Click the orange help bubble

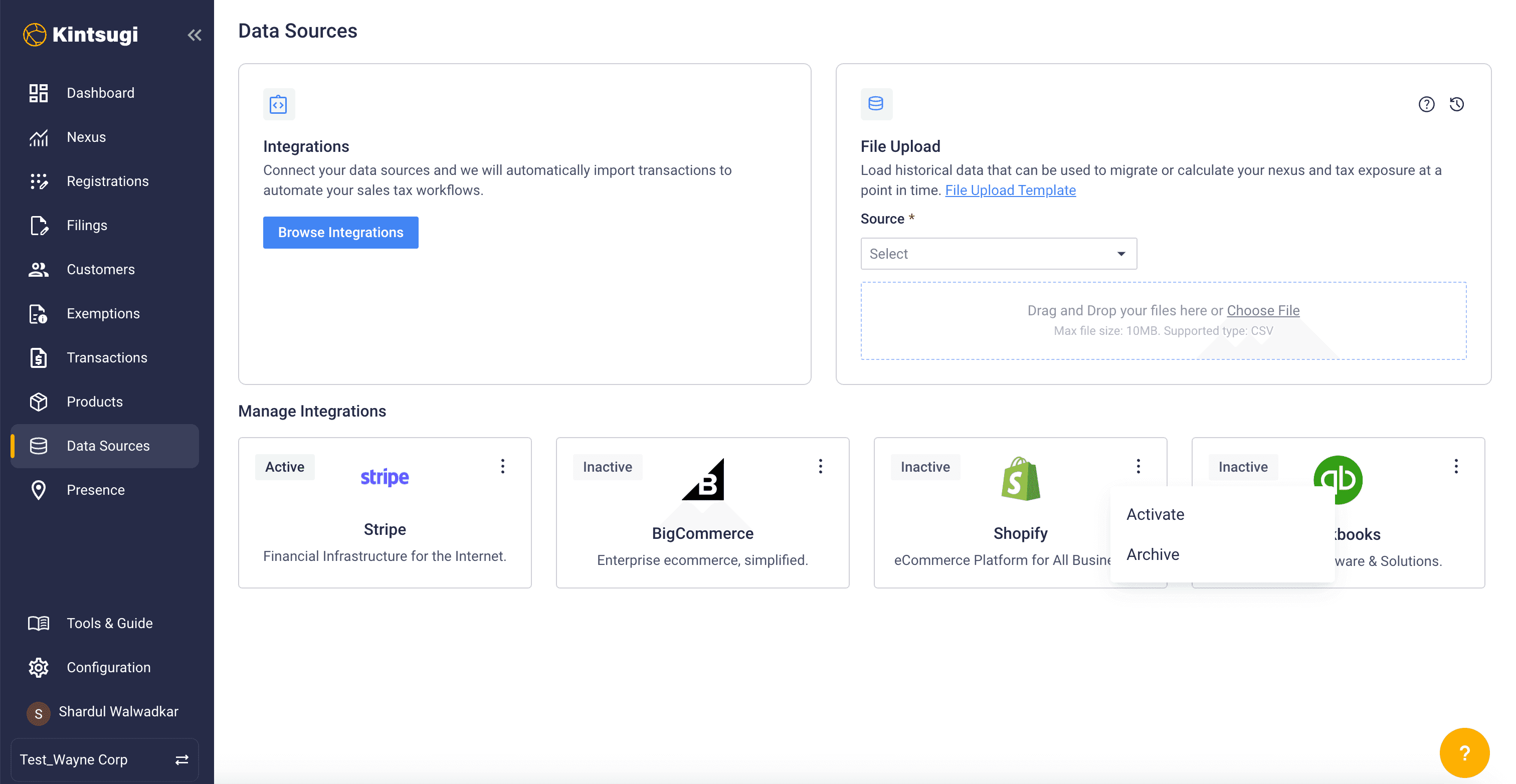[x=1464, y=752]
